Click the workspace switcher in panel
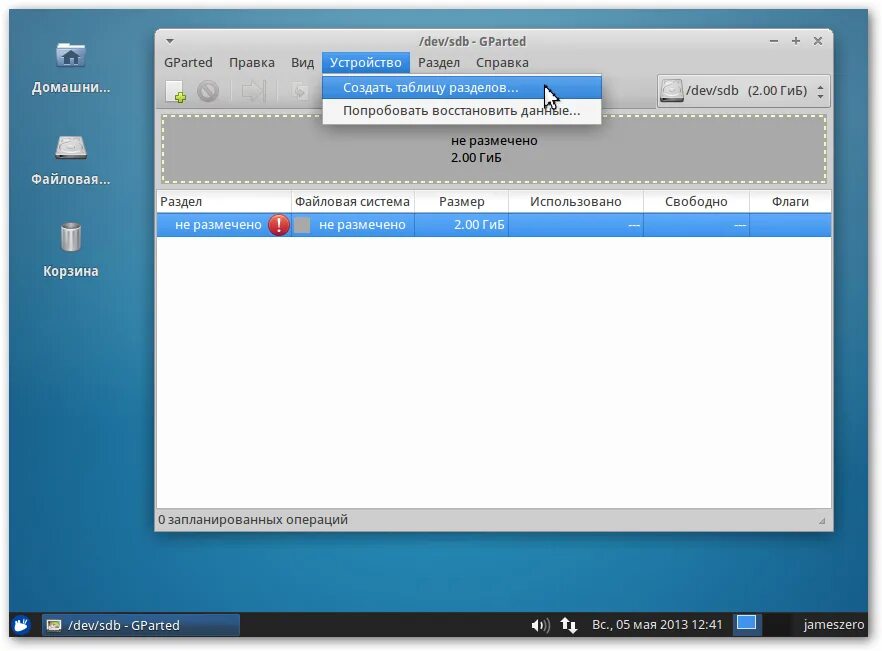882x651 pixels. tap(746, 623)
